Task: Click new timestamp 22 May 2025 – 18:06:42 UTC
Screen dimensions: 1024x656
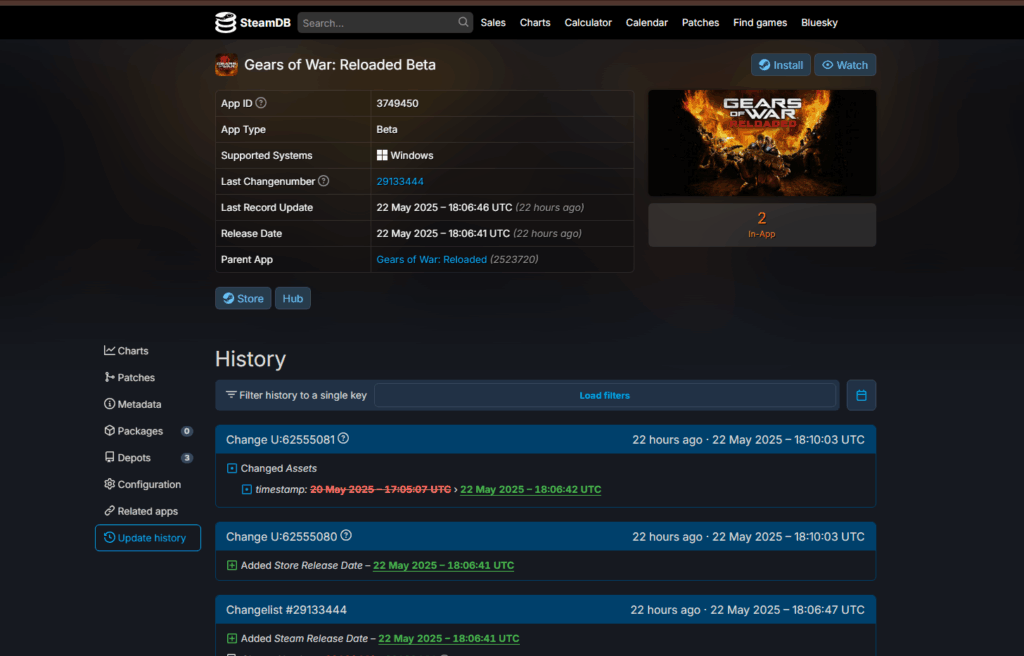Action: (x=531, y=489)
